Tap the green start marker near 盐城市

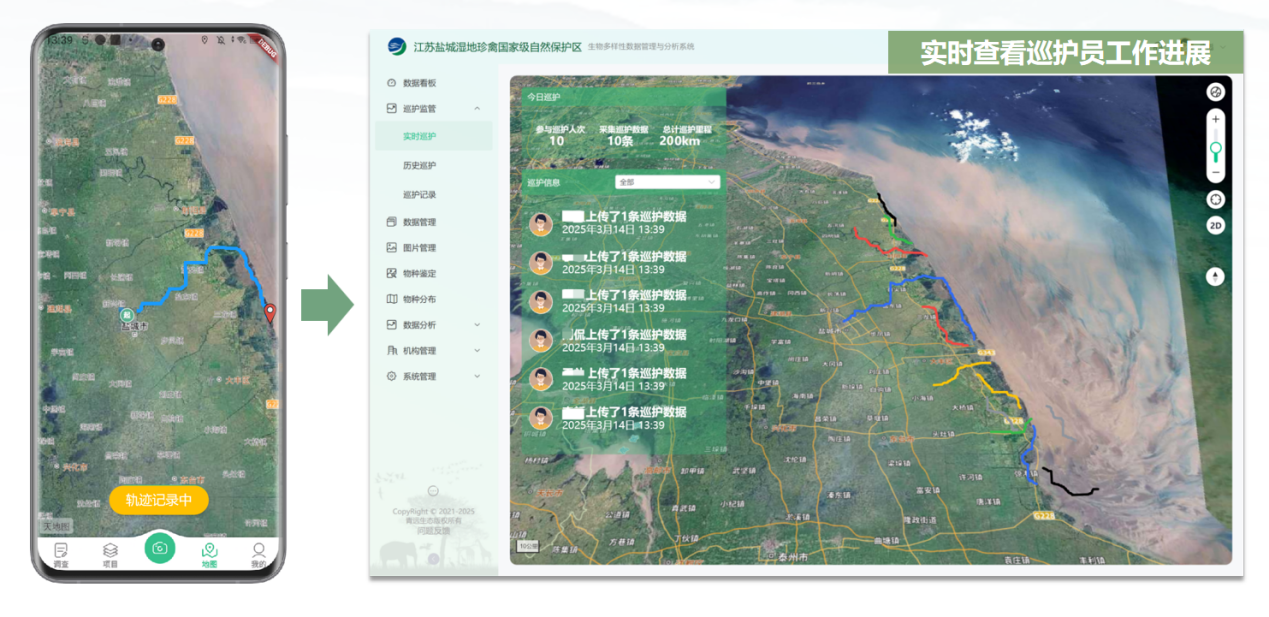pos(126,314)
